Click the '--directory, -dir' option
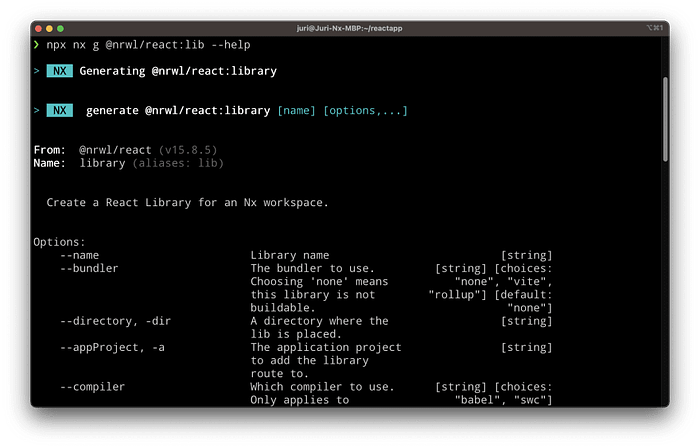 [x=116, y=321]
